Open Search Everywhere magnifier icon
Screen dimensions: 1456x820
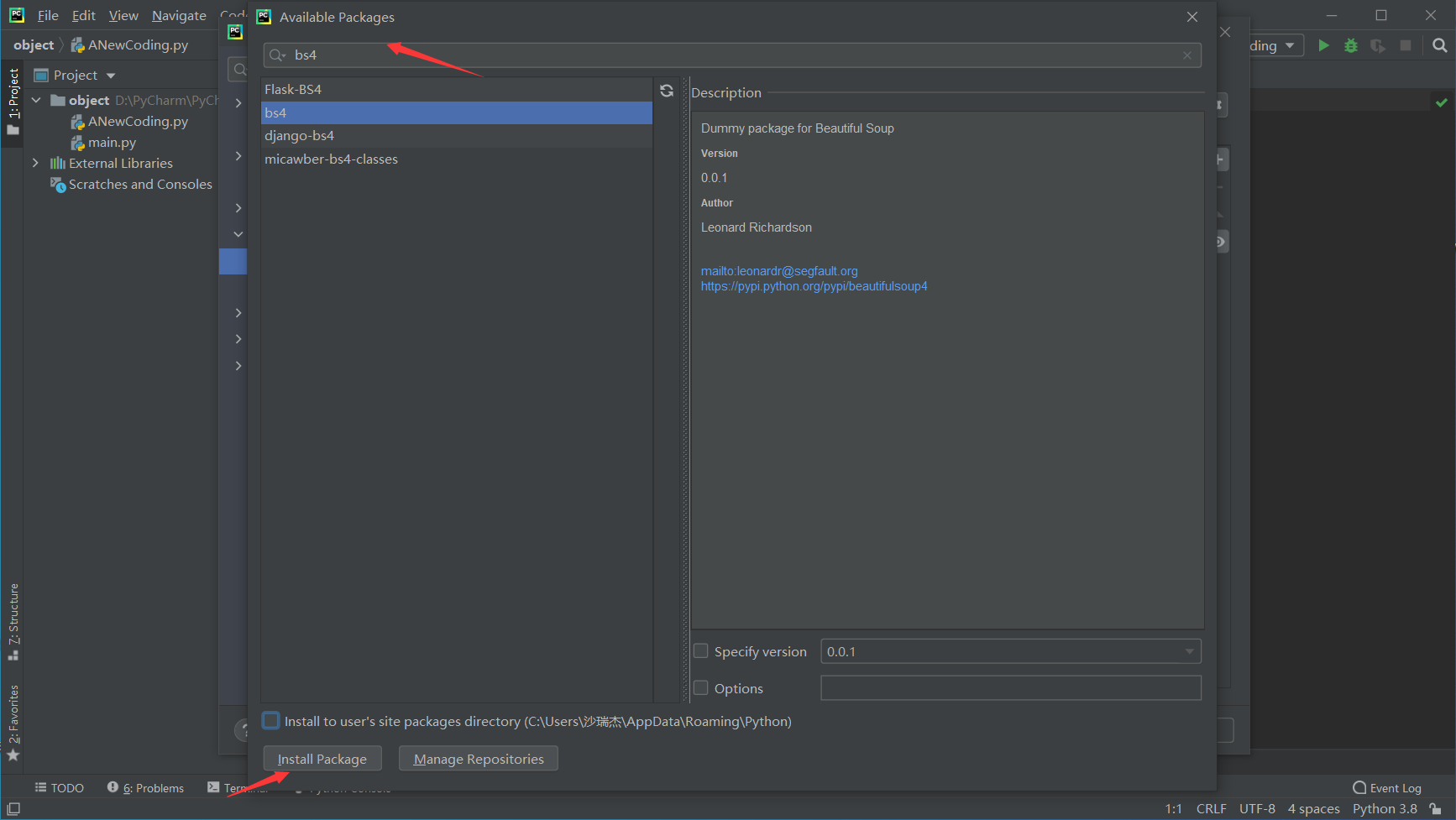pos(1440,45)
